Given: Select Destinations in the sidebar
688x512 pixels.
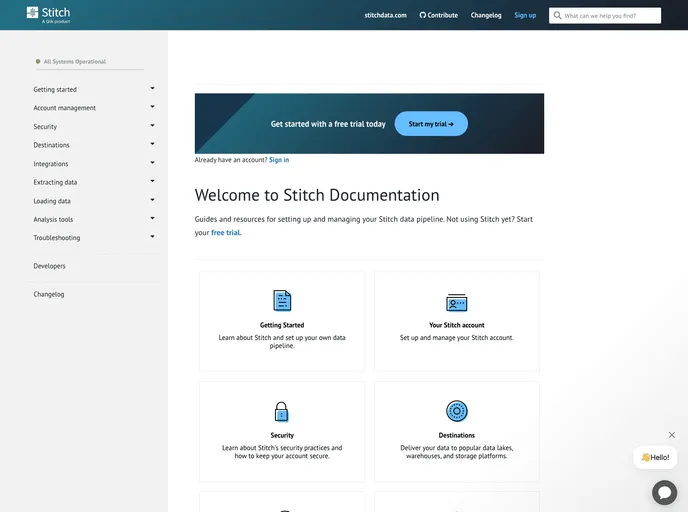Looking at the screenshot, I should tap(51, 145).
